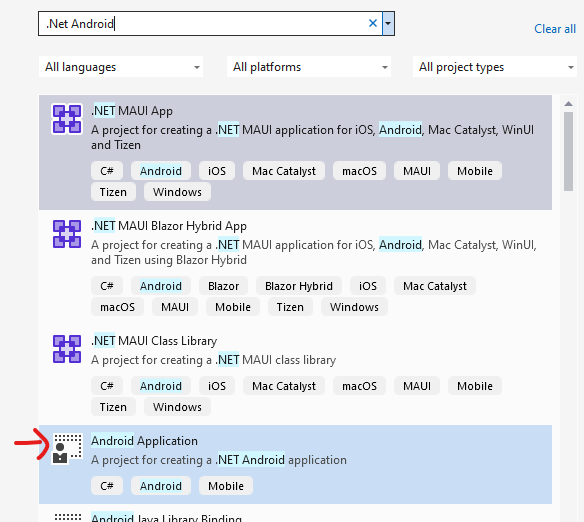Click the Android Application description text
Screen dimensions: 584x522
[219, 460]
